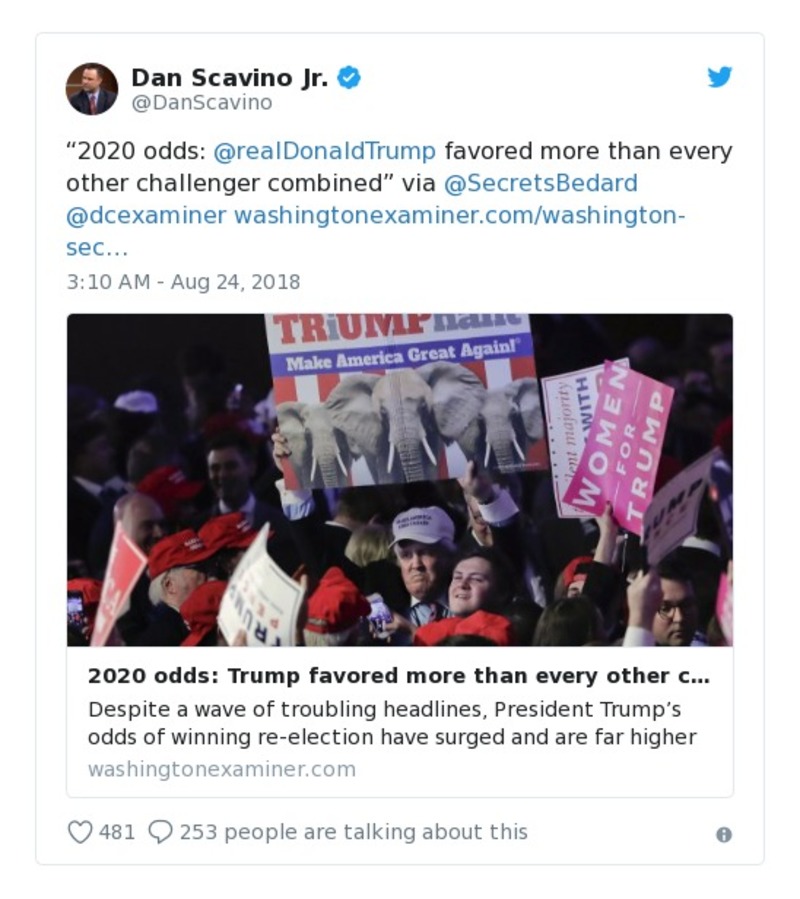The image size is (800, 899).
Task: Click the @DanScavino handle
Action: click(202, 103)
